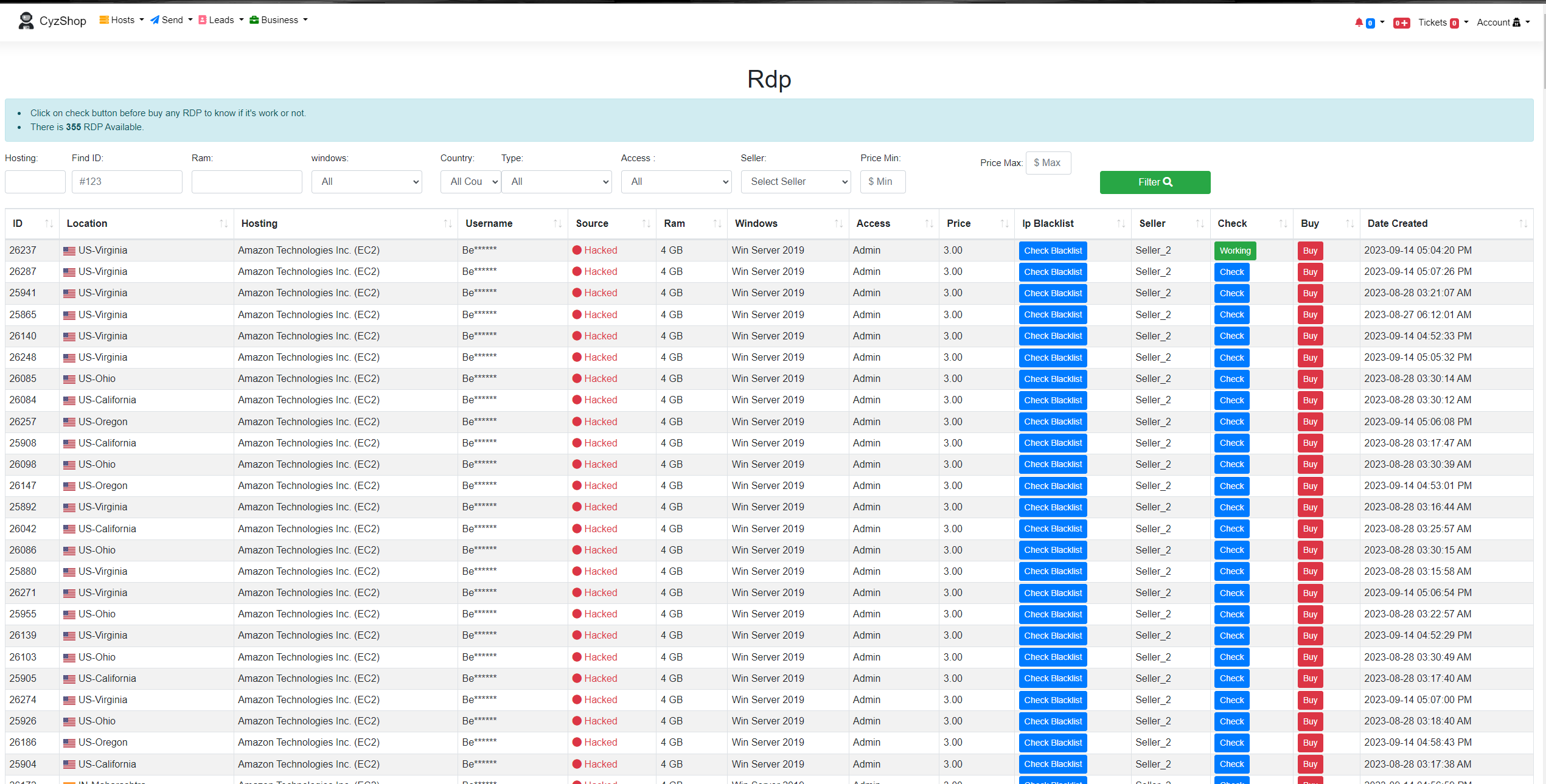The image size is (1546, 784).
Task: Click the red 0+ balance badge icon
Action: (x=1402, y=23)
